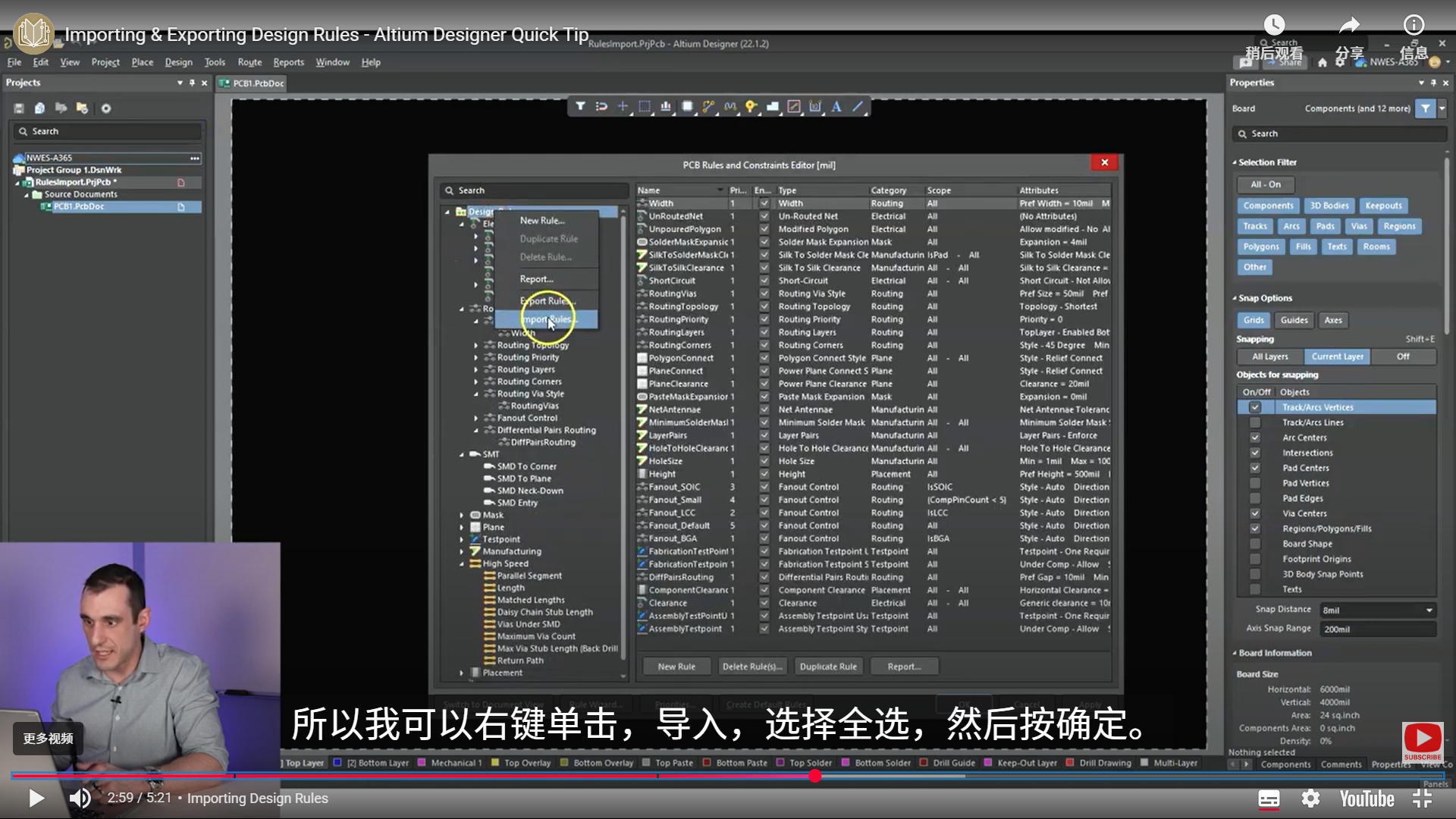
Task: Expand the Placement rule category
Action: [461, 673]
